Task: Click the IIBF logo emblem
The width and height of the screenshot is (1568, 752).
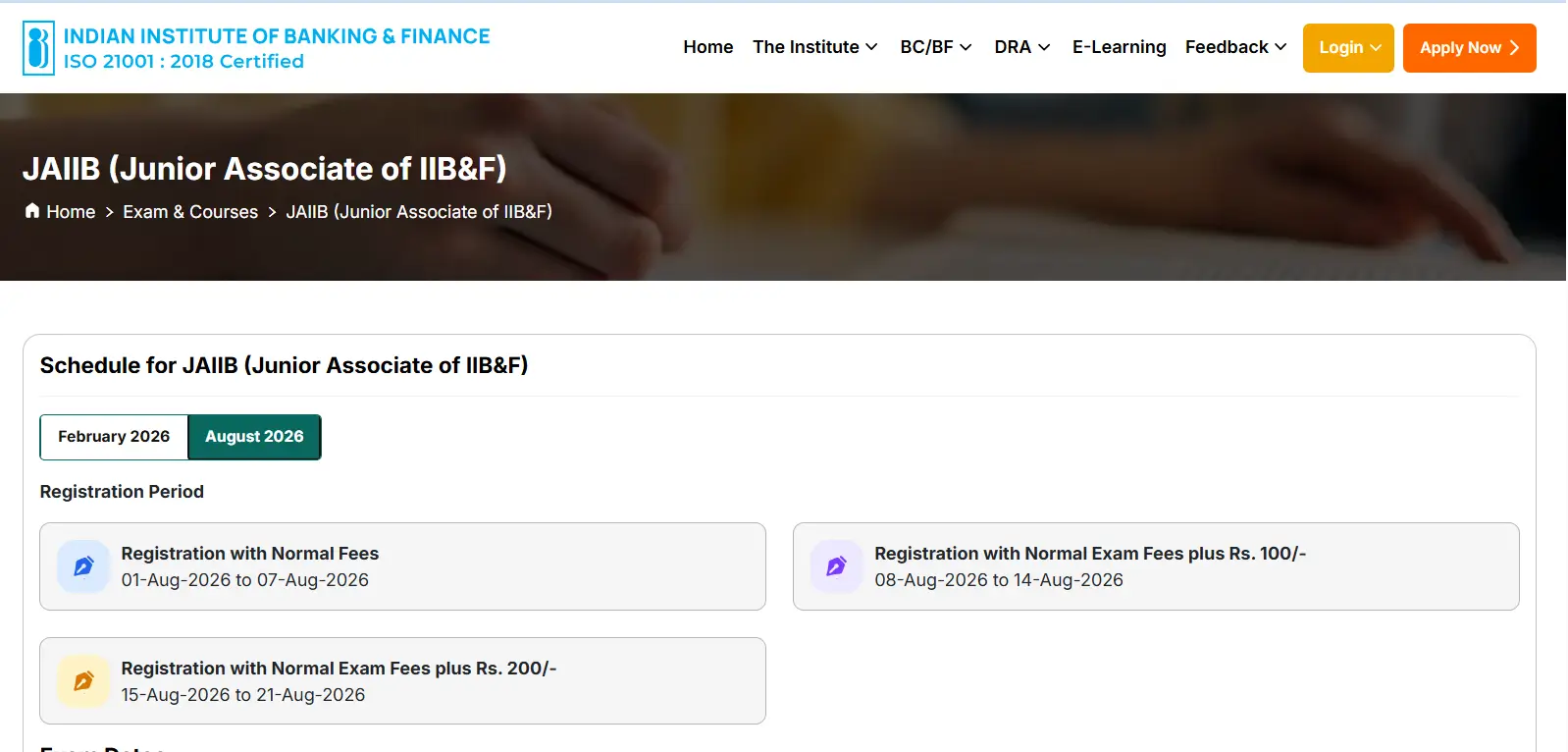Action: (x=38, y=48)
